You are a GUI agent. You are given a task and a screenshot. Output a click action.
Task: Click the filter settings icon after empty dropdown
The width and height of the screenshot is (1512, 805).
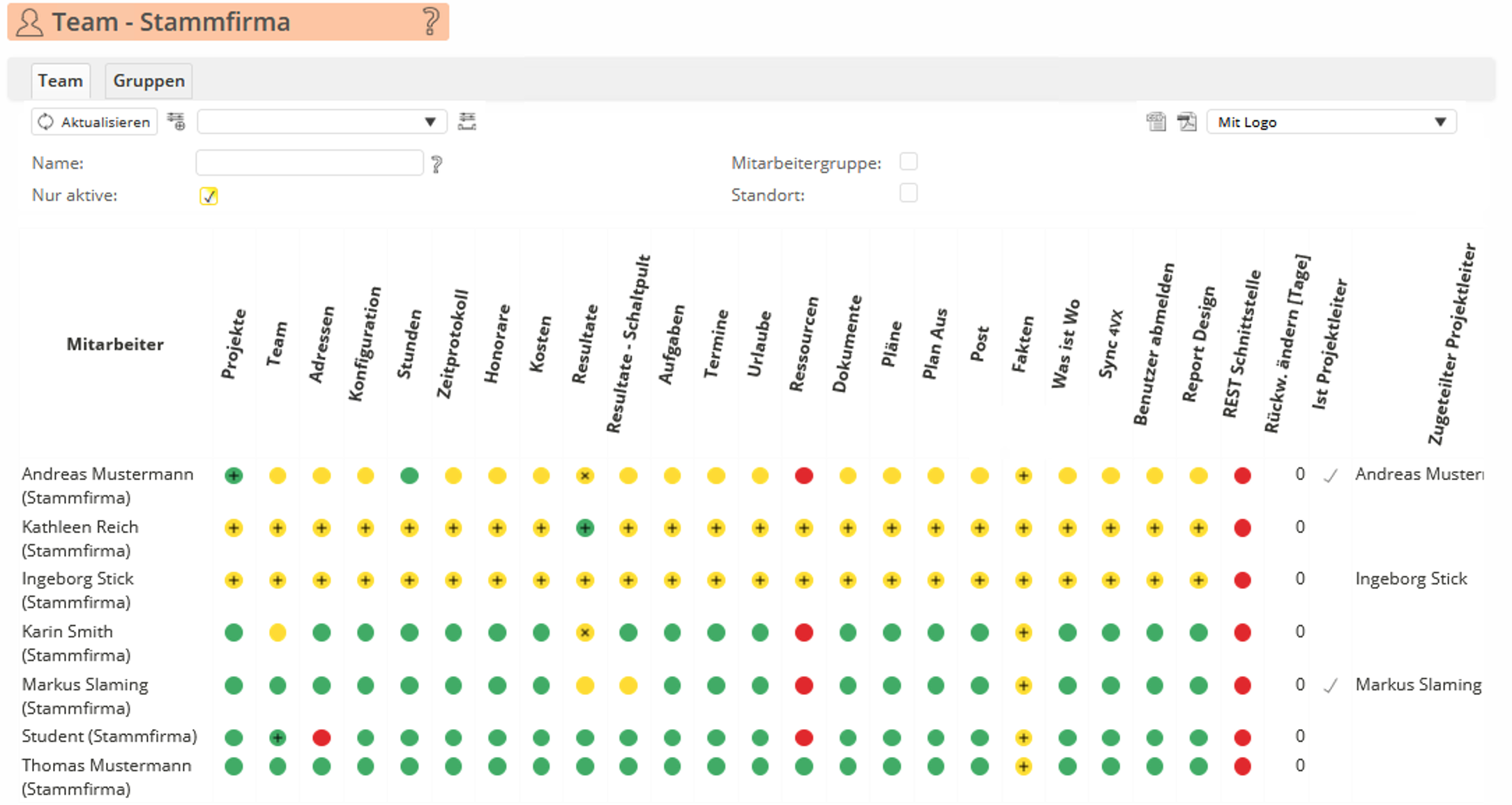click(467, 122)
